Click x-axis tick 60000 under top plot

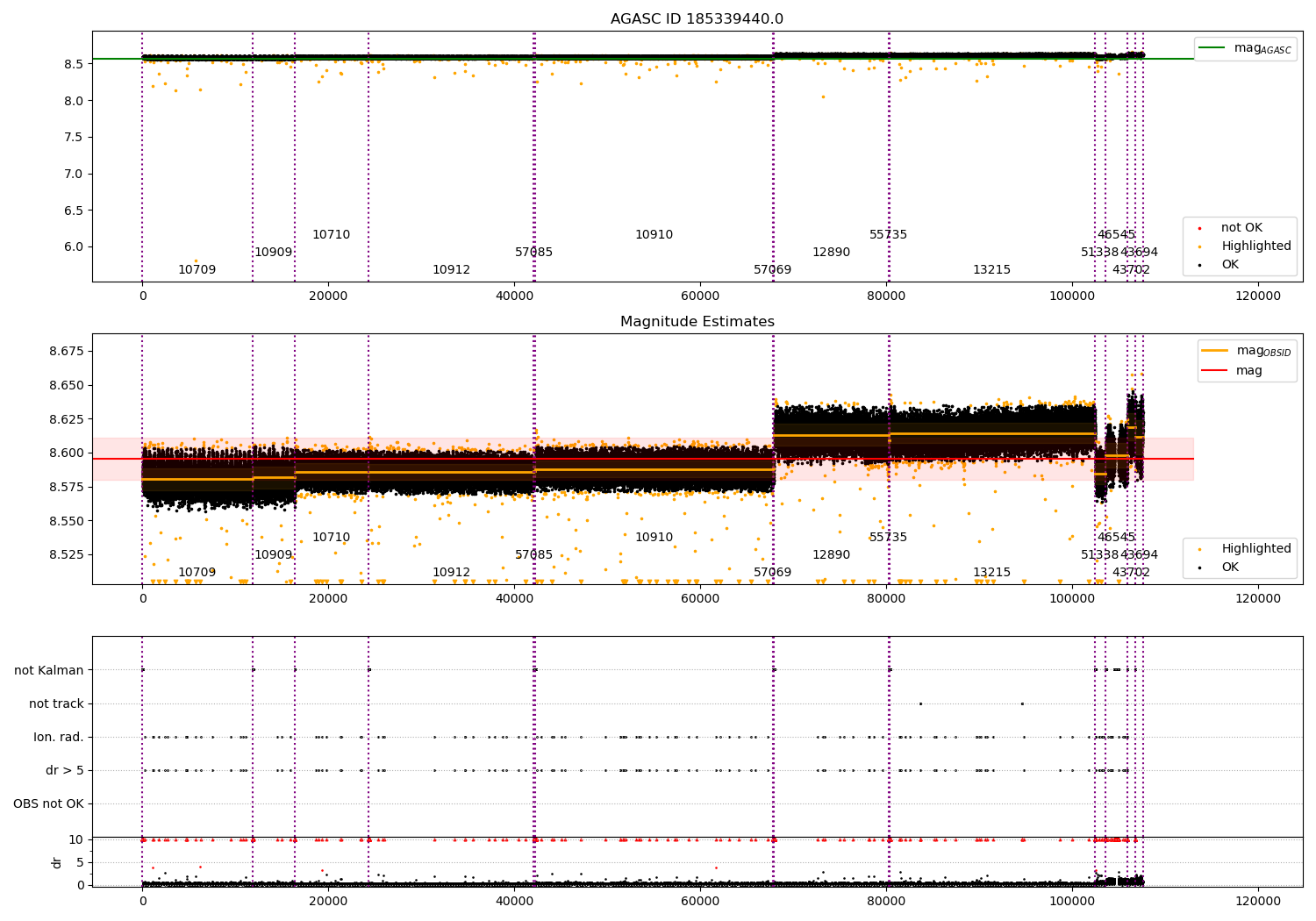tap(700, 296)
